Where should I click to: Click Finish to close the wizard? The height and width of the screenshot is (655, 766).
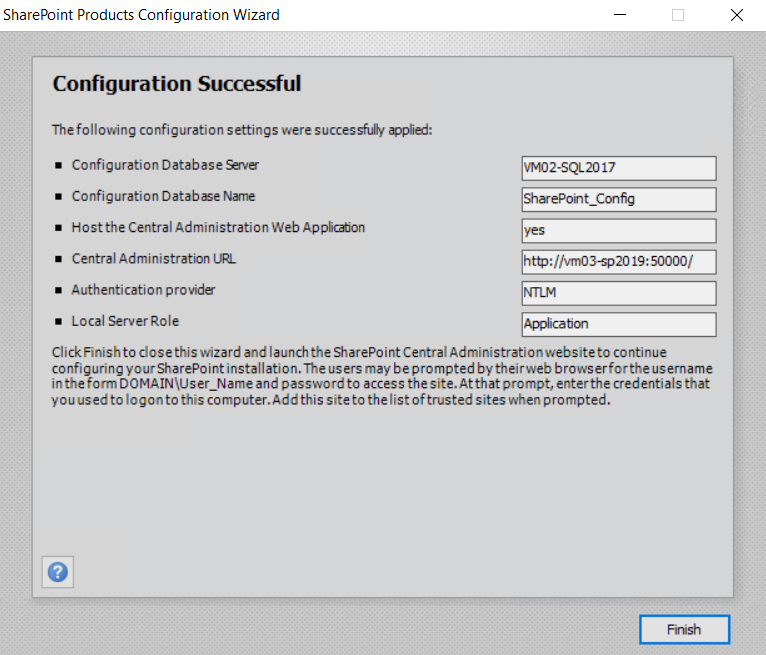(x=684, y=629)
